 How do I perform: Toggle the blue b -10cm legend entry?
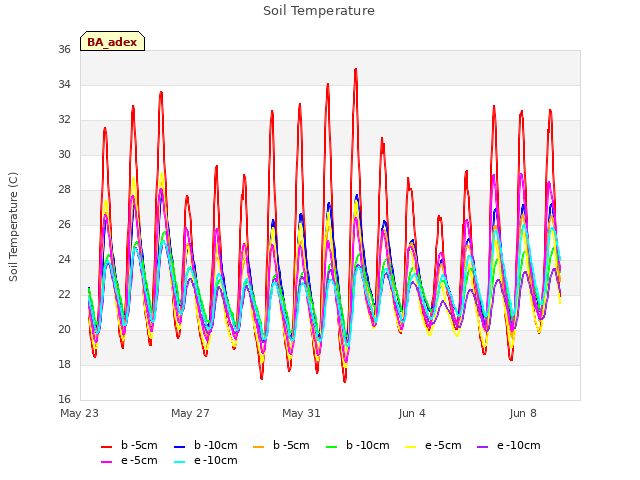206,445
